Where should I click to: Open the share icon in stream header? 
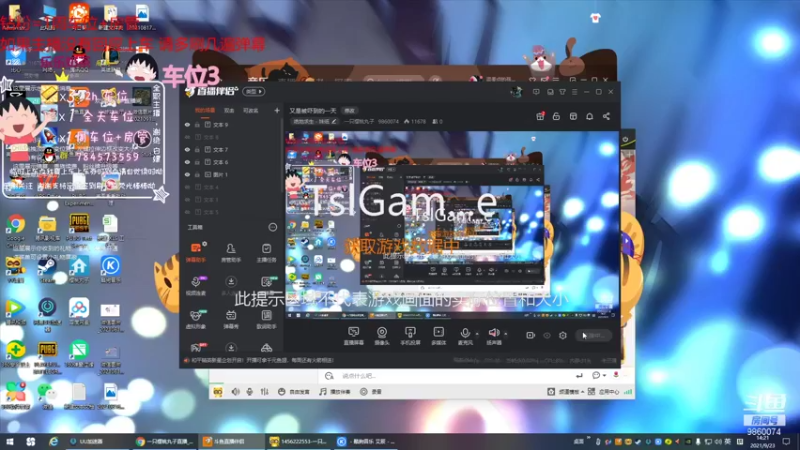pos(606,116)
